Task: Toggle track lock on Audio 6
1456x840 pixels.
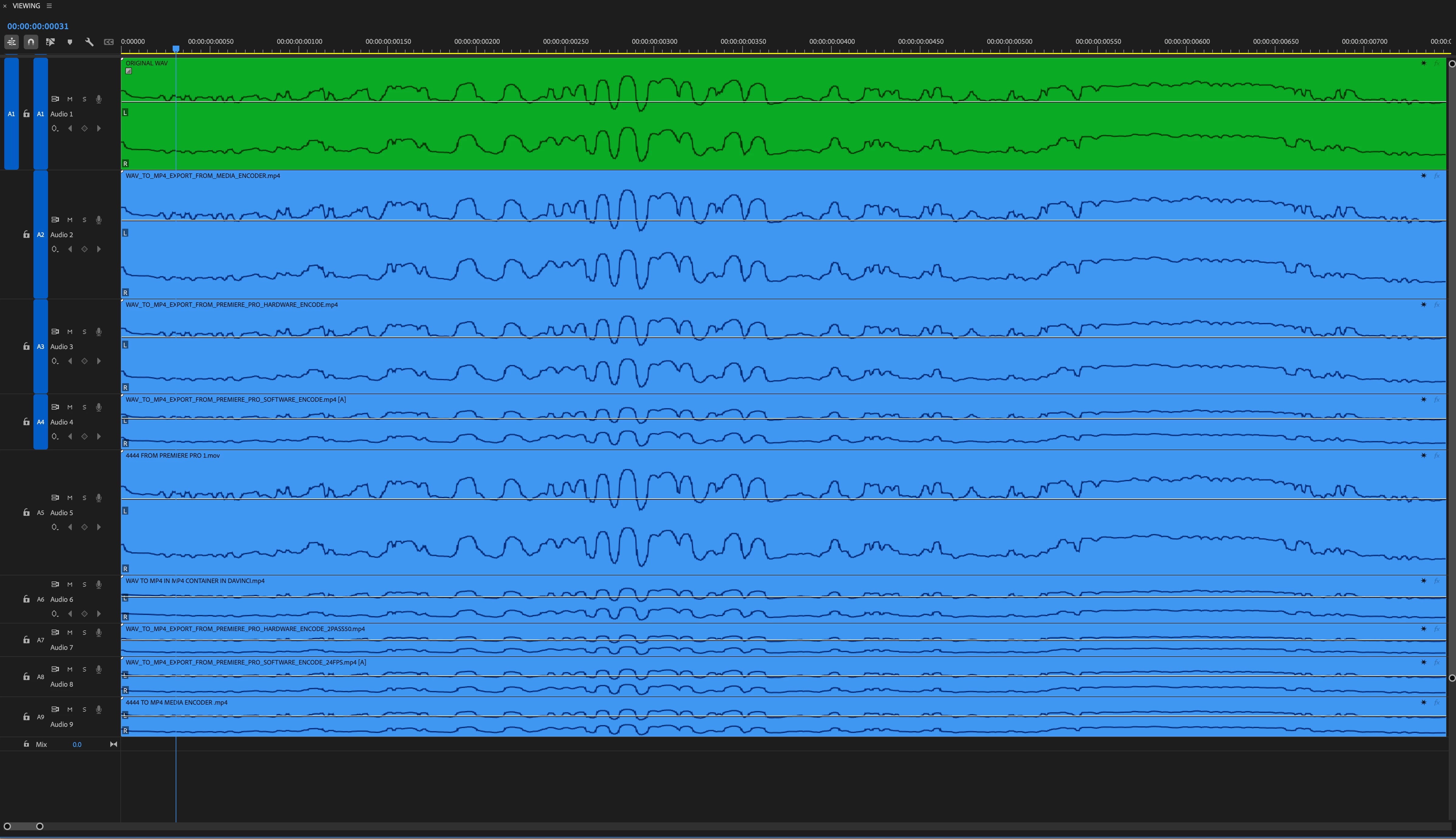Action: point(26,599)
